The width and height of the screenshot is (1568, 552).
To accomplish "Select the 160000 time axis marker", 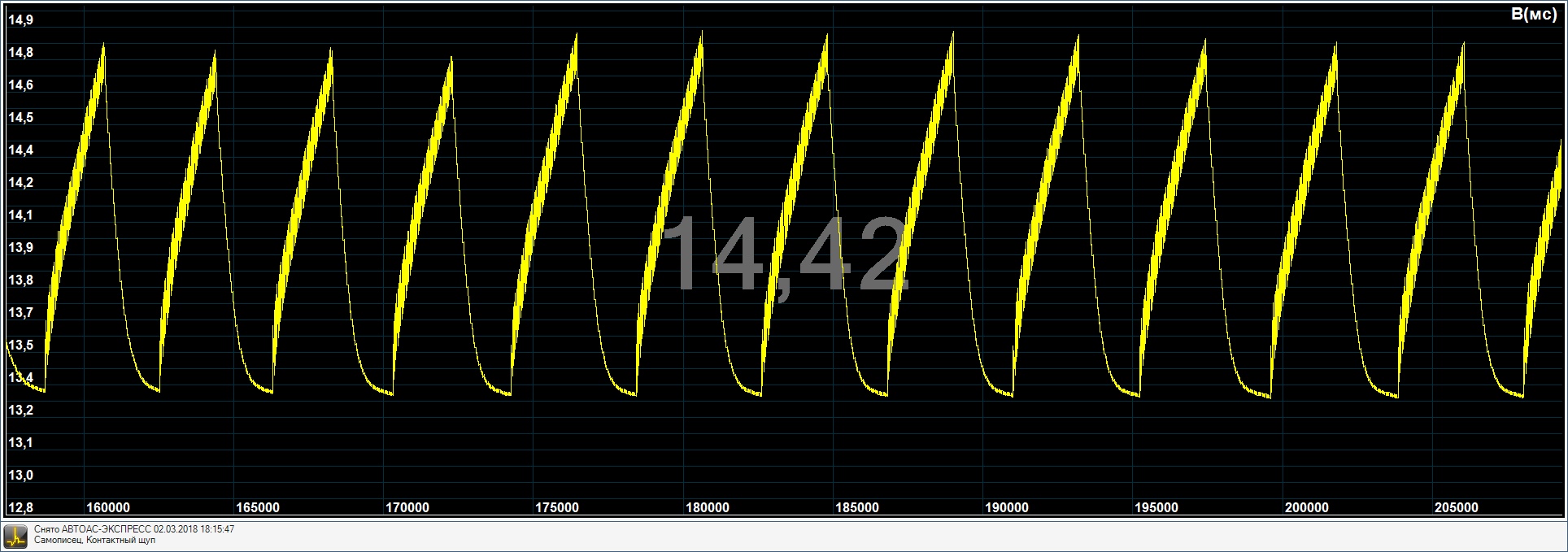I will (108, 508).
